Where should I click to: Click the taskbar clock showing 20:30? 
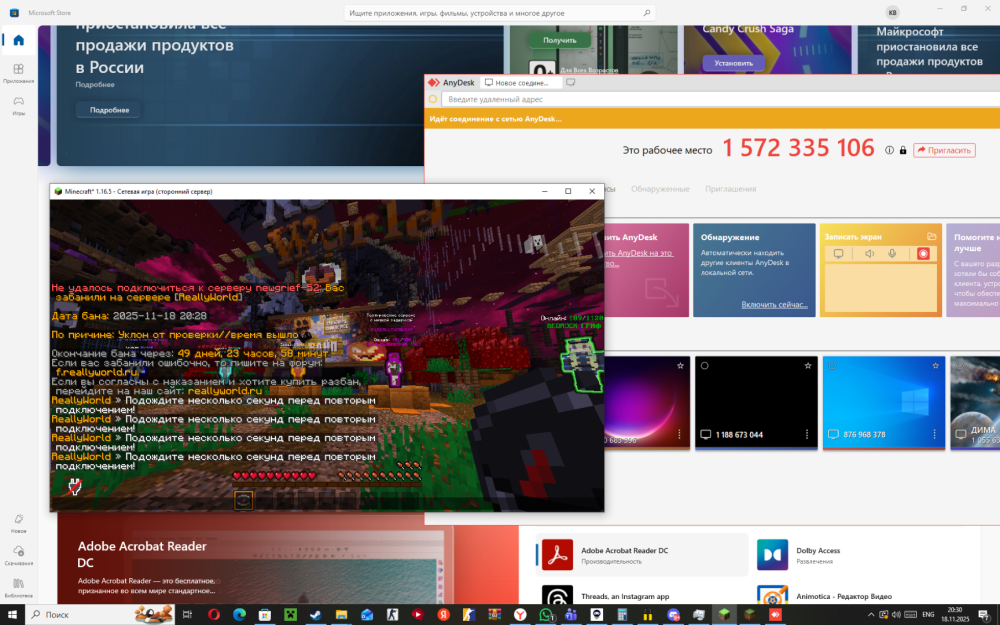tap(955, 615)
